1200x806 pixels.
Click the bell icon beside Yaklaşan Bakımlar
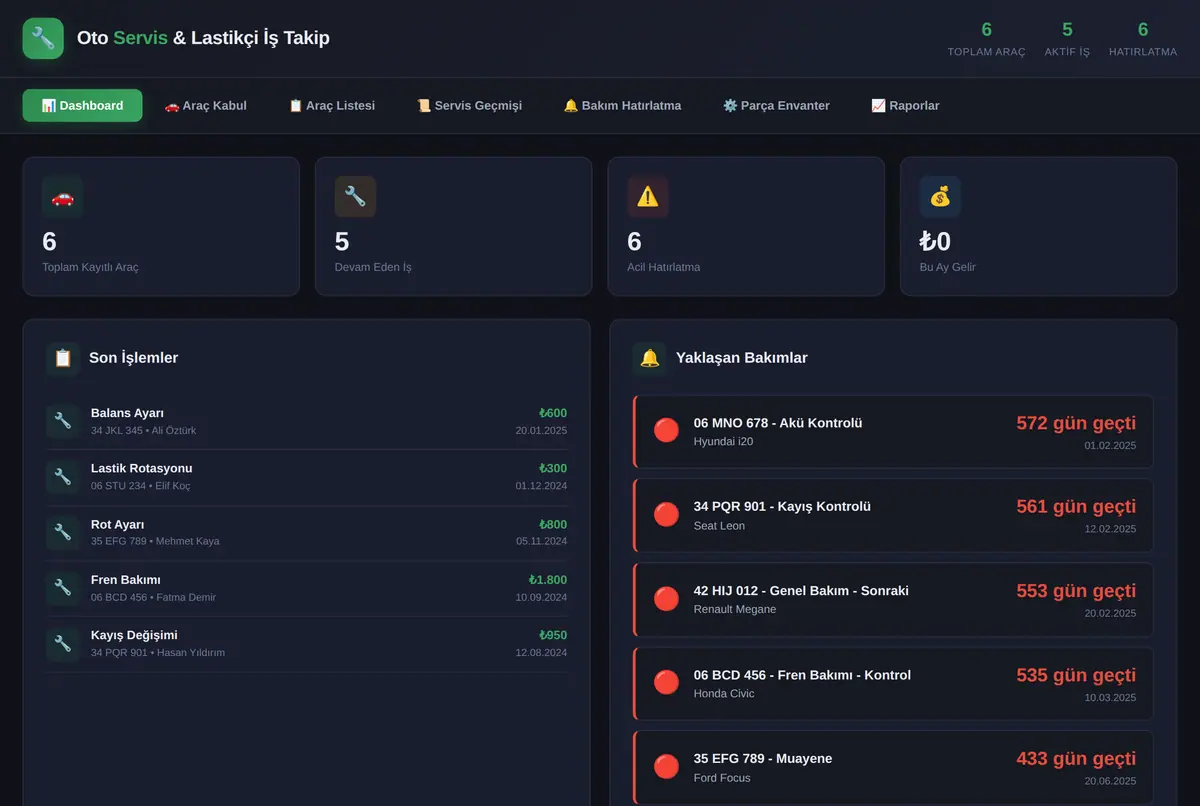coord(650,358)
